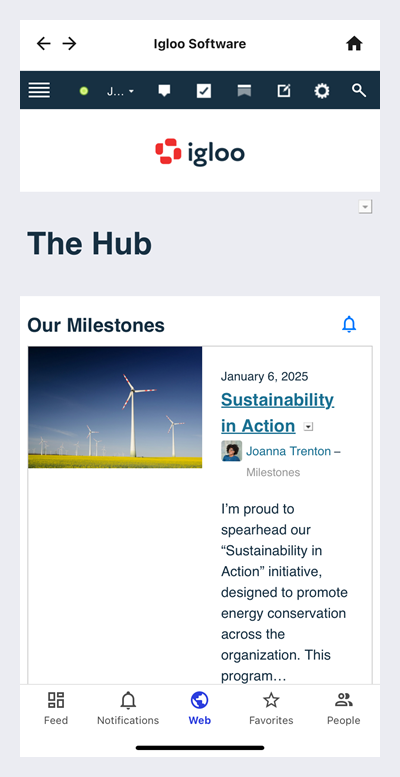Tap the forward arrow in header
This screenshot has width=400, height=777.
[x=69, y=44]
